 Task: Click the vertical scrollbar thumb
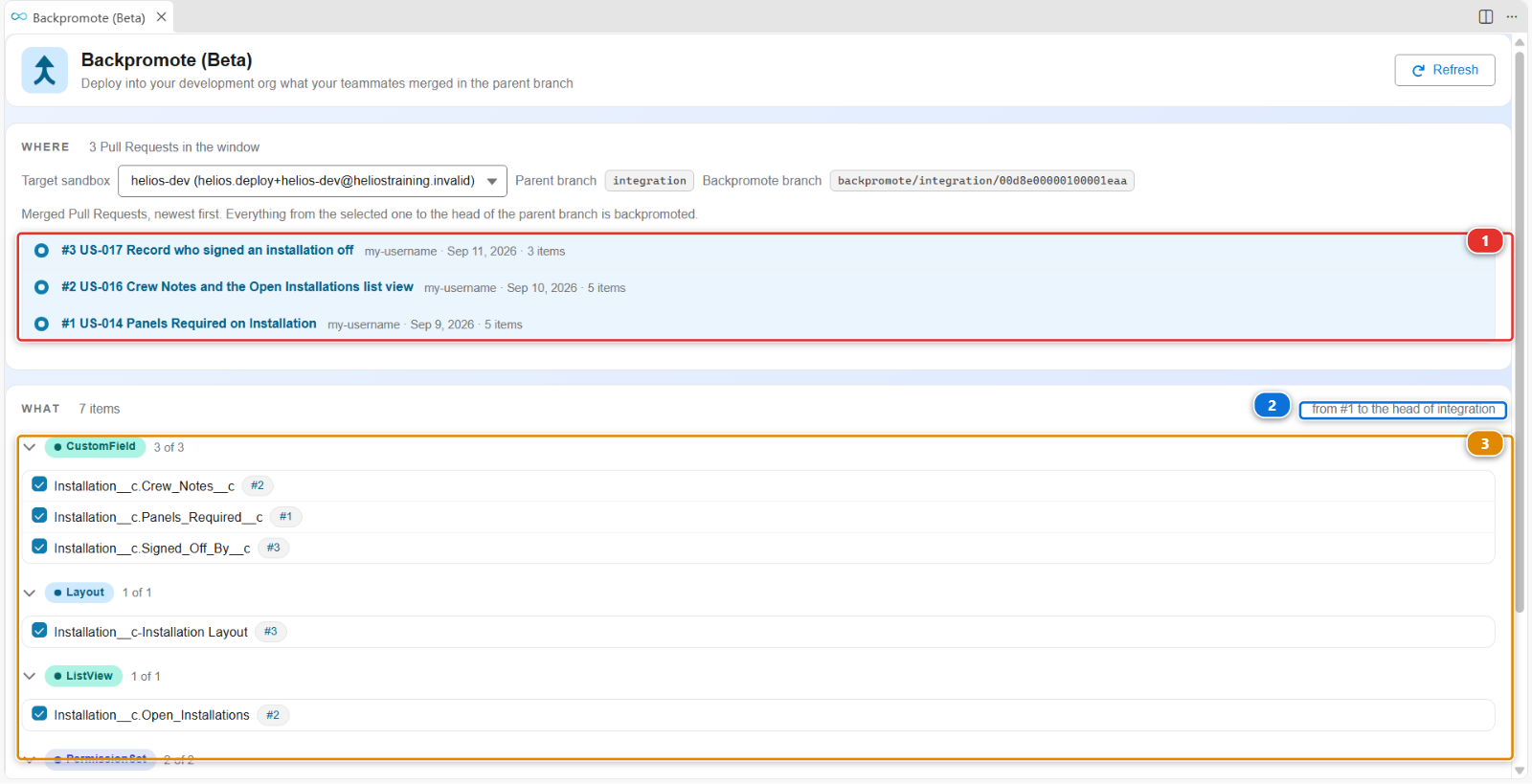click(1520, 330)
